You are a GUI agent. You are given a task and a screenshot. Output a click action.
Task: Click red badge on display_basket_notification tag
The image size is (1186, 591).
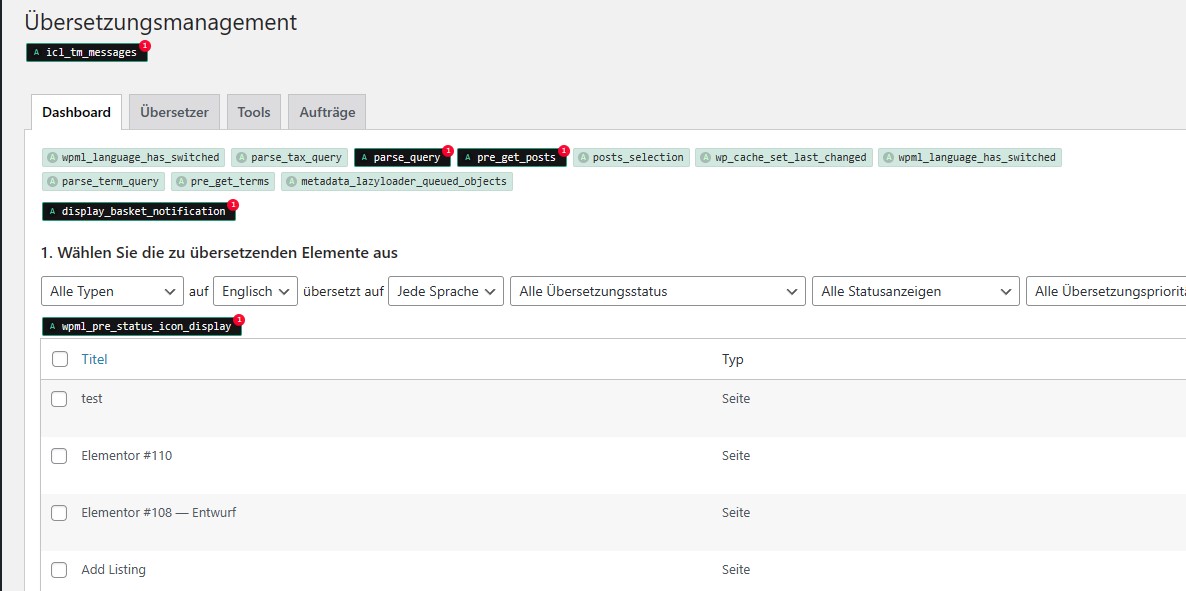pyautogui.click(x=233, y=204)
